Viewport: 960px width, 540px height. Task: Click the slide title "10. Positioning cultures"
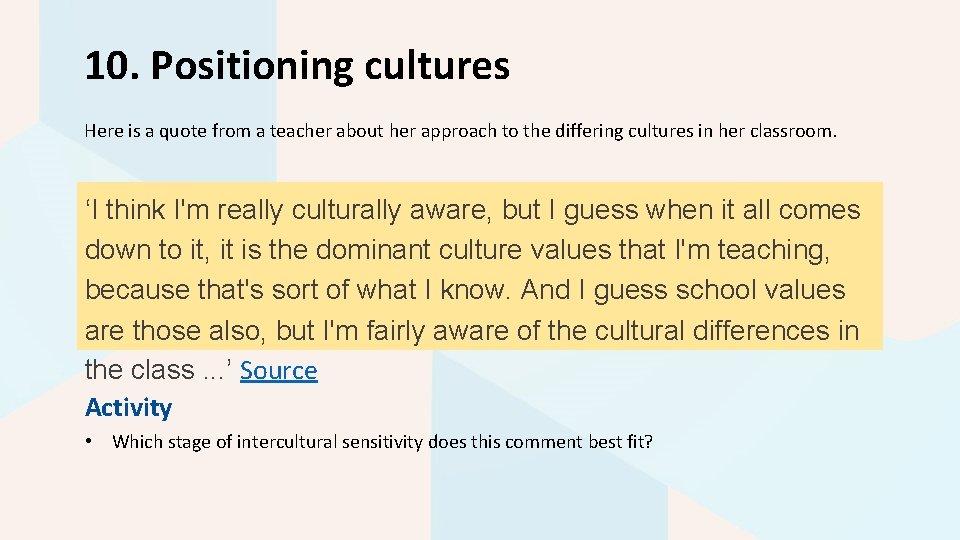[x=297, y=66]
